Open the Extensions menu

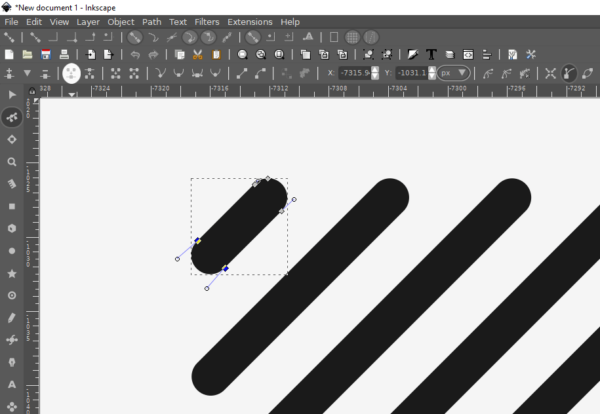(x=250, y=22)
